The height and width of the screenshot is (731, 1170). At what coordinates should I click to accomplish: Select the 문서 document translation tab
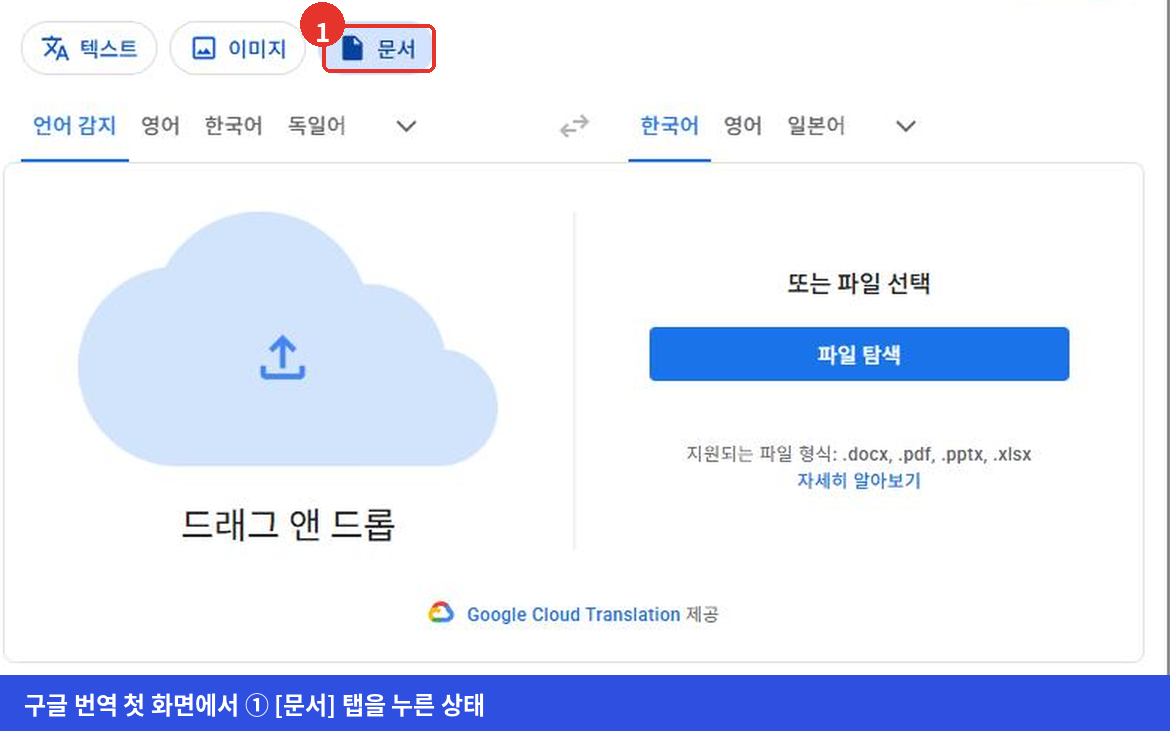pyautogui.click(x=378, y=49)
